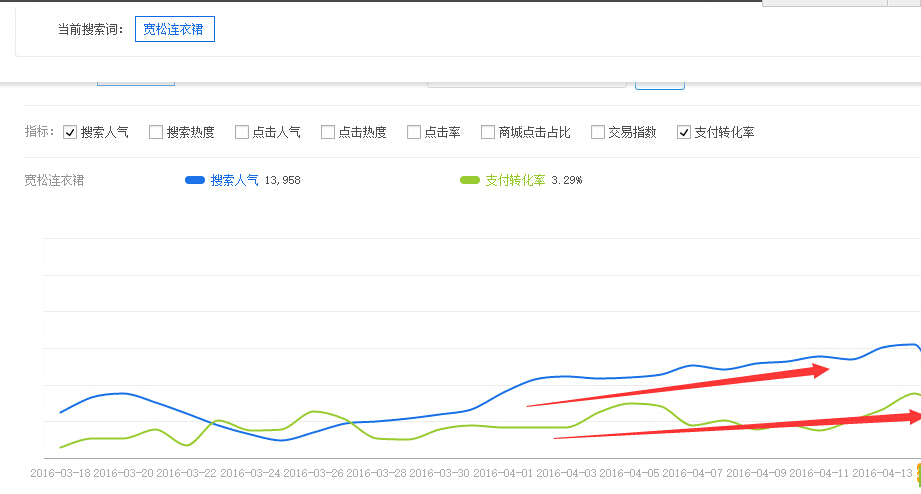The height and width of the screenshot is (494, 921).
Task: Uncheck the 支付转化率 checkbox
Action: click(684, 132)
